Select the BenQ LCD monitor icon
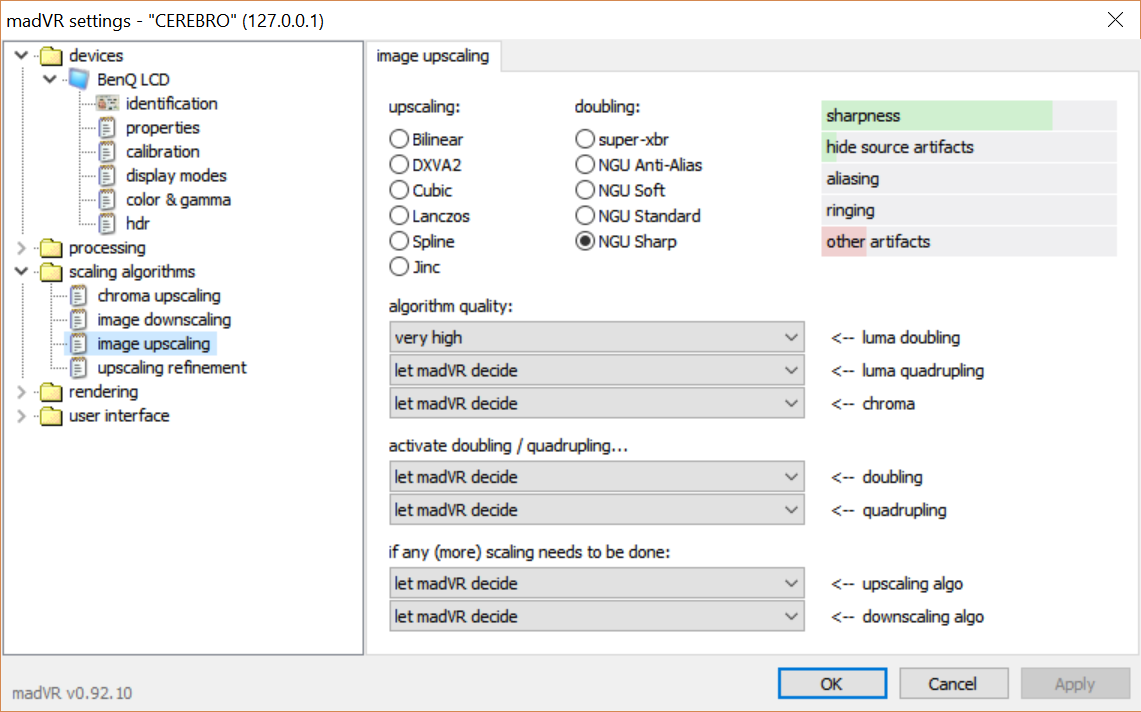 (79, 79)
